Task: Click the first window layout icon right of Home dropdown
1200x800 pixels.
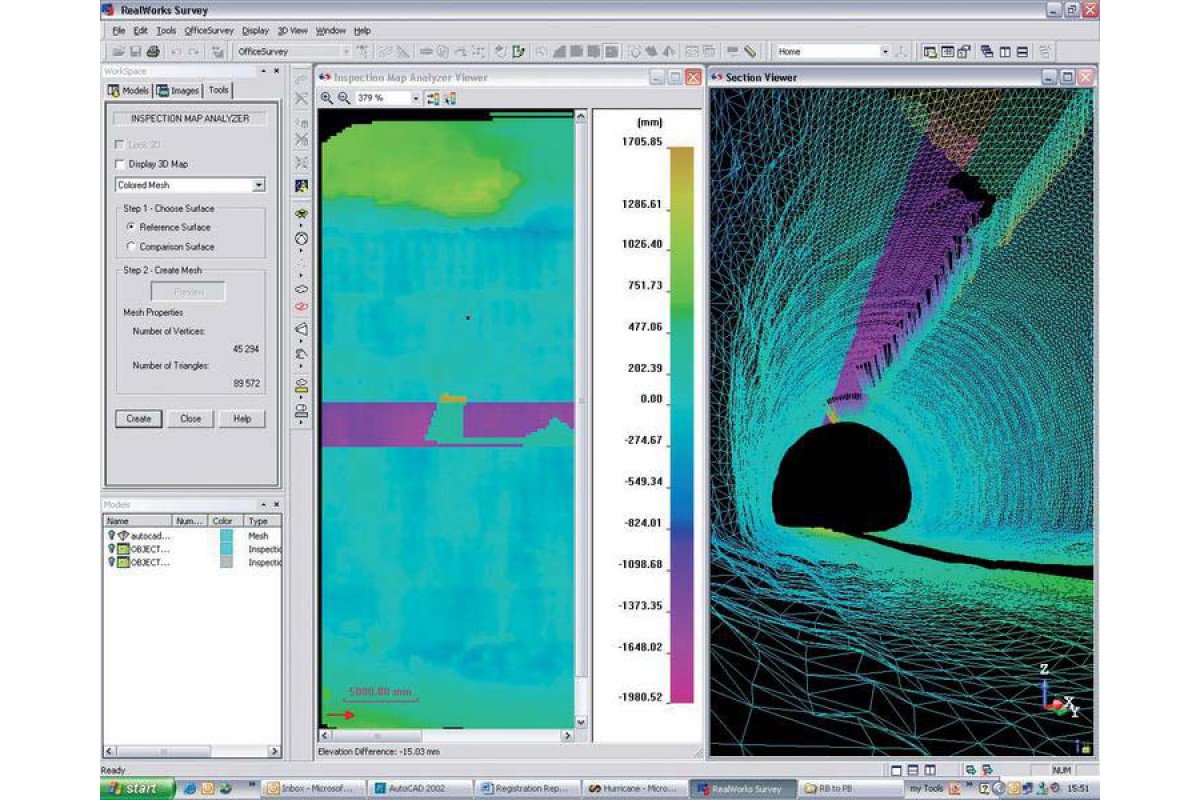Action: 930,51
